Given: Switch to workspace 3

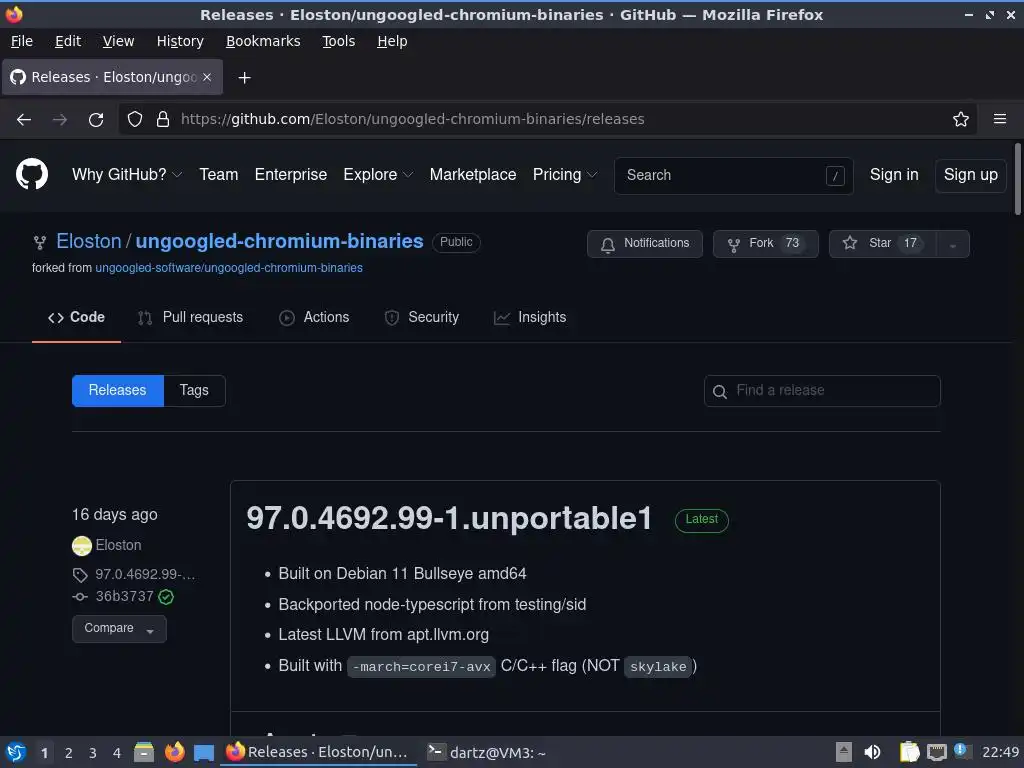Looking at the screenshot, I should click(x=93, y=753).
